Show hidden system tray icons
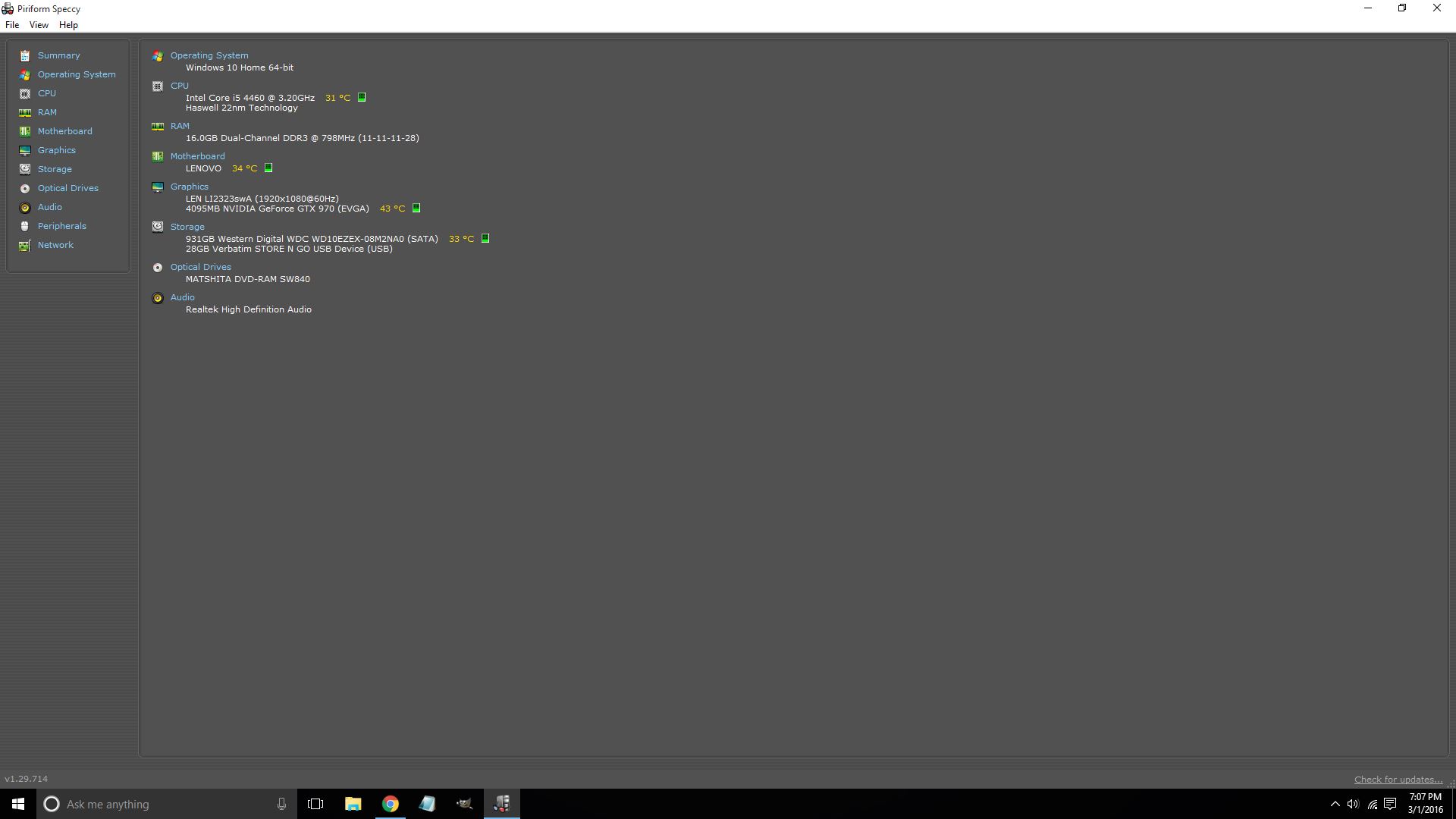 [1335, 804]
